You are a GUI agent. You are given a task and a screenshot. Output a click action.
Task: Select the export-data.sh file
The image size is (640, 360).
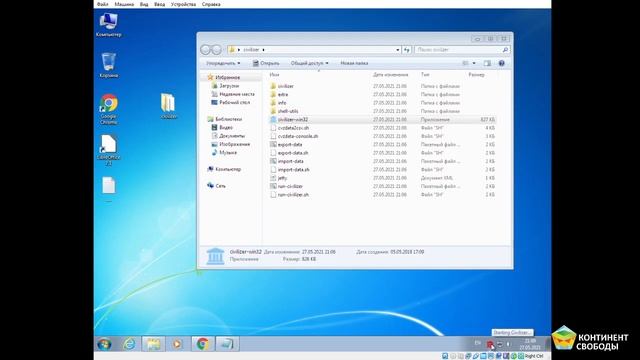[293, 153]
